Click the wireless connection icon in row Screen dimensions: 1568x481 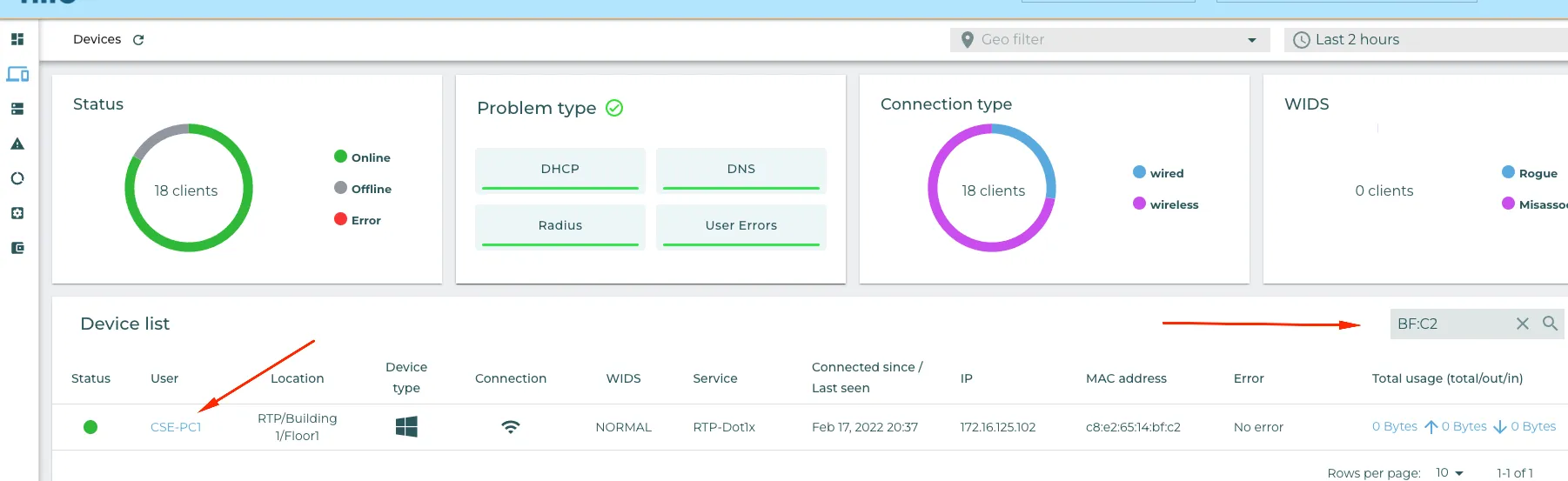[511, 427]
